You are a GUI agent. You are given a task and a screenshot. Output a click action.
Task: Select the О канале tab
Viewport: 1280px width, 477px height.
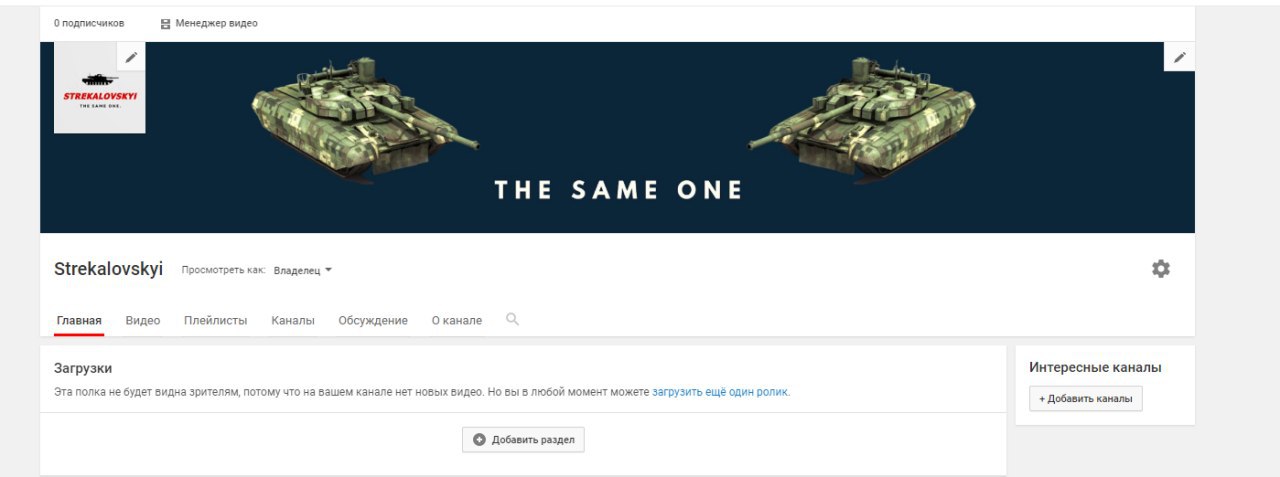pyautogui.click(x=457, y=320)
